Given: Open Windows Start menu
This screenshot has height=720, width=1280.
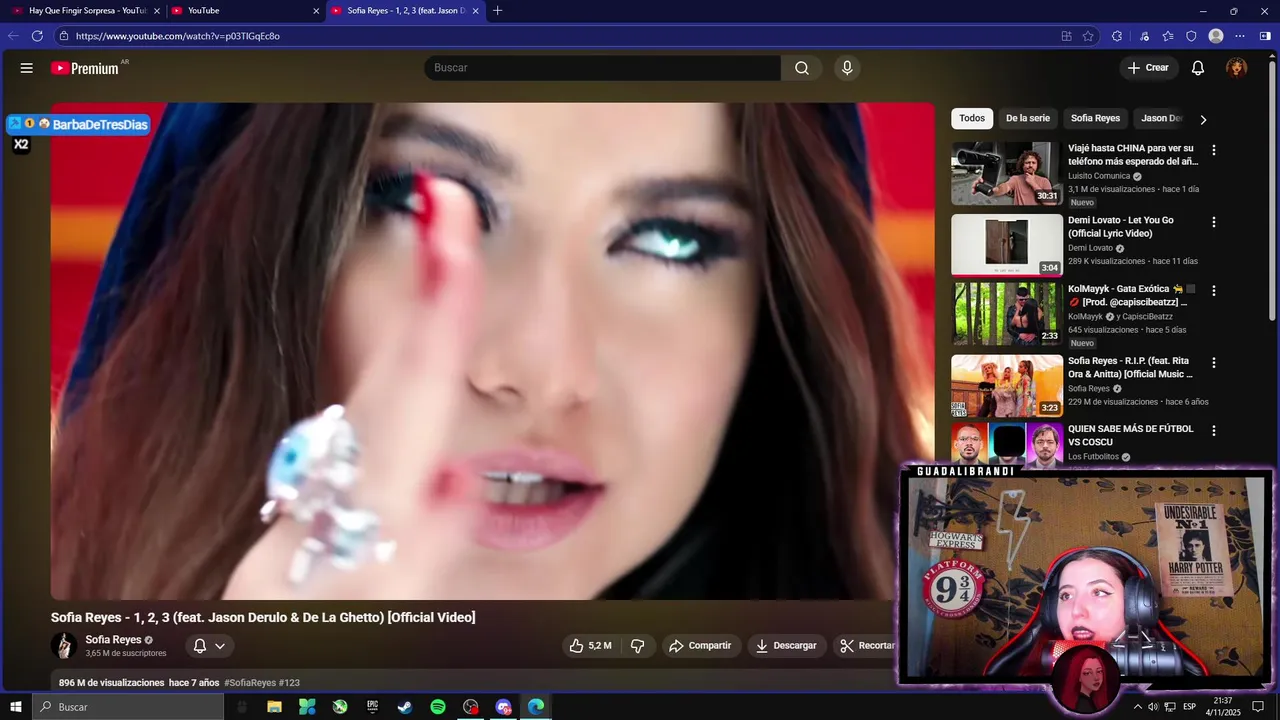Looking at the screenshot, I should (16, 707).
